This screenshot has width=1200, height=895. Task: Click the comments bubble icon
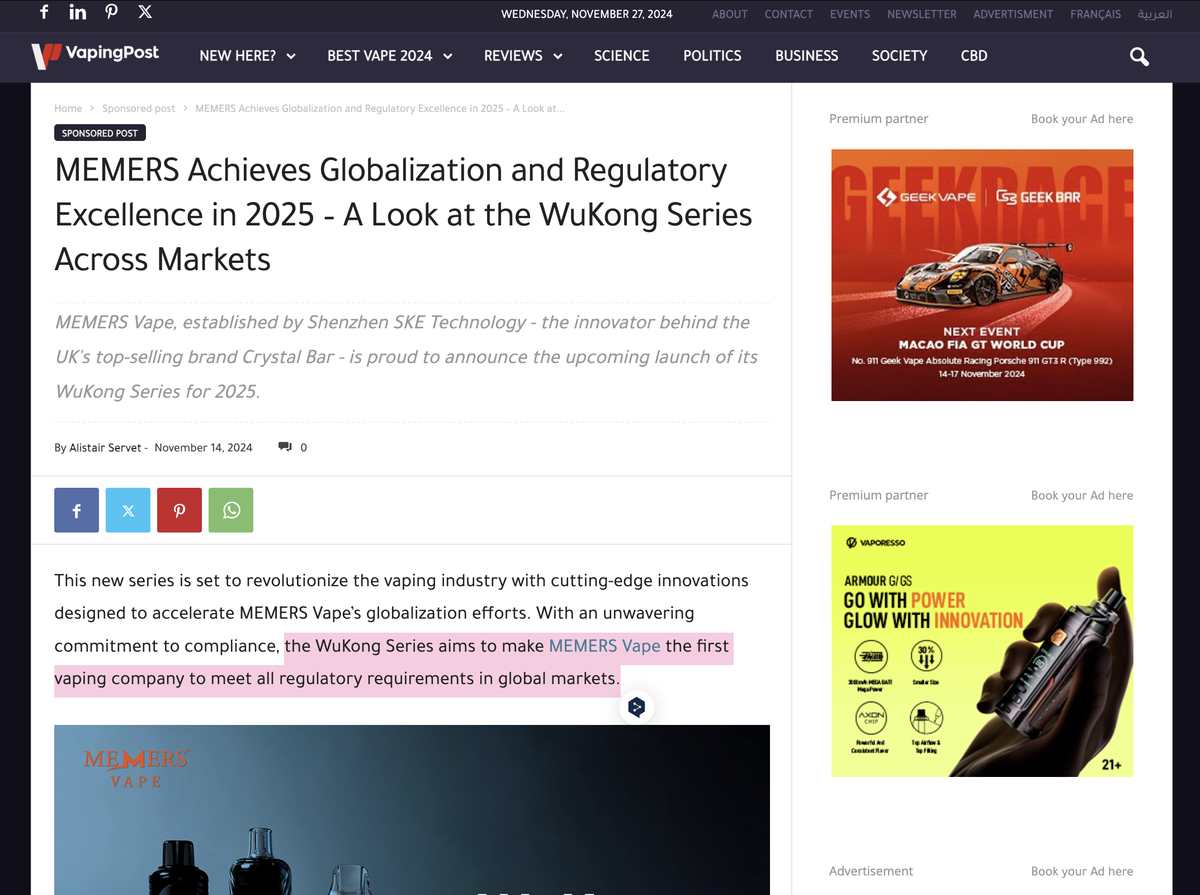coord(285,447)
